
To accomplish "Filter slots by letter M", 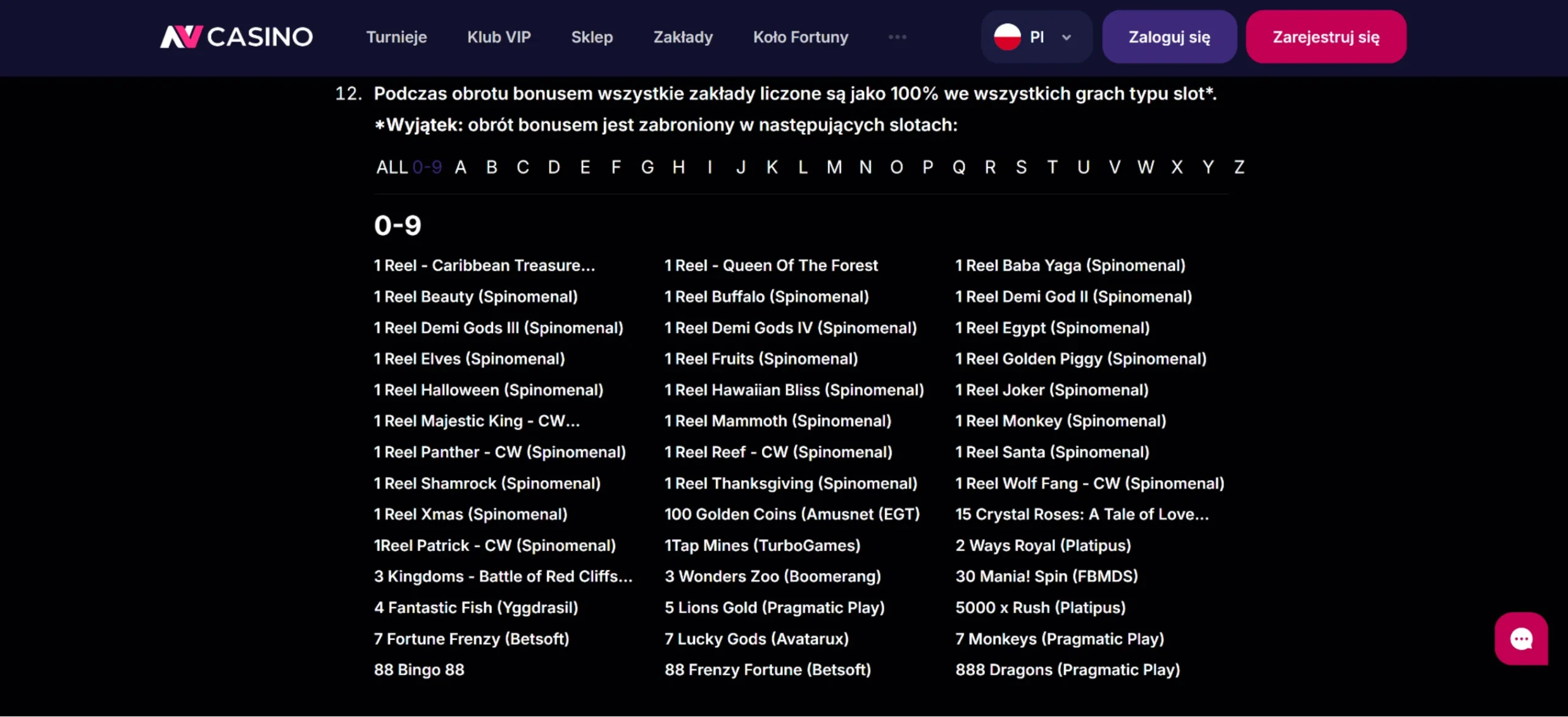I will 834,167.
